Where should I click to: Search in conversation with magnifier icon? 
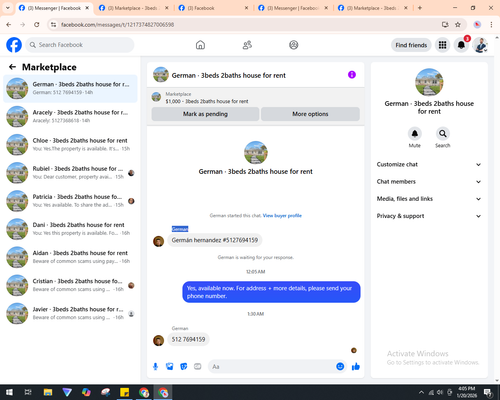coord(443,134)
